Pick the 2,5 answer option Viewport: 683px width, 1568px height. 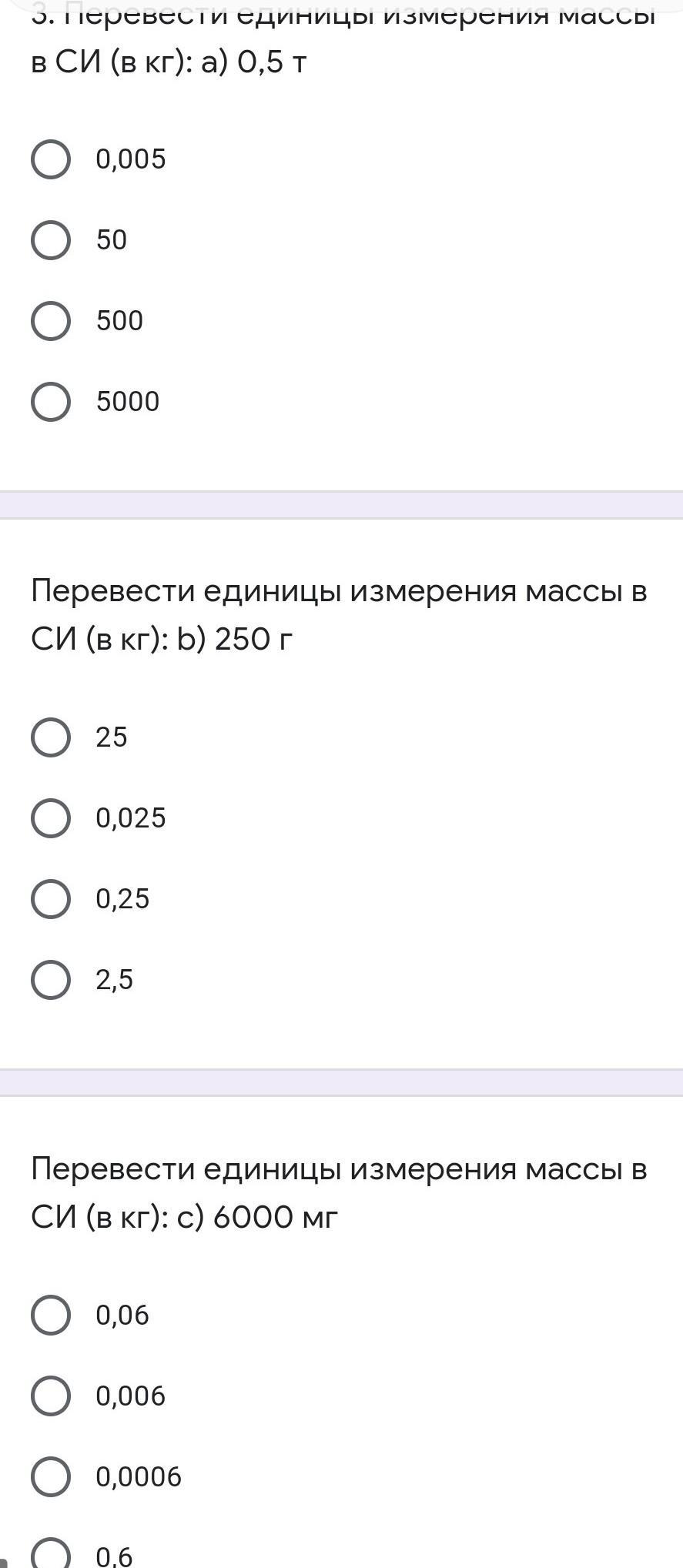pyautogui.click(x=51, y=980)
